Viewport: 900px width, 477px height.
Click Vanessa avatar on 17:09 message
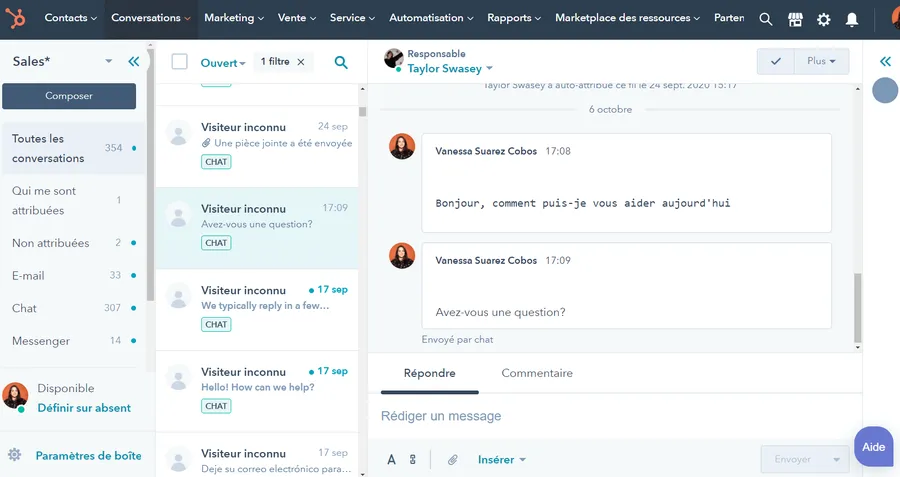click(402, 255)
